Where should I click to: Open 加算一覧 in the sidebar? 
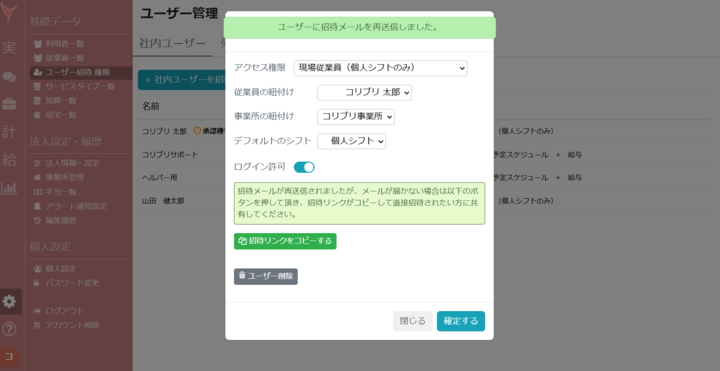click(x=55, y=101)
